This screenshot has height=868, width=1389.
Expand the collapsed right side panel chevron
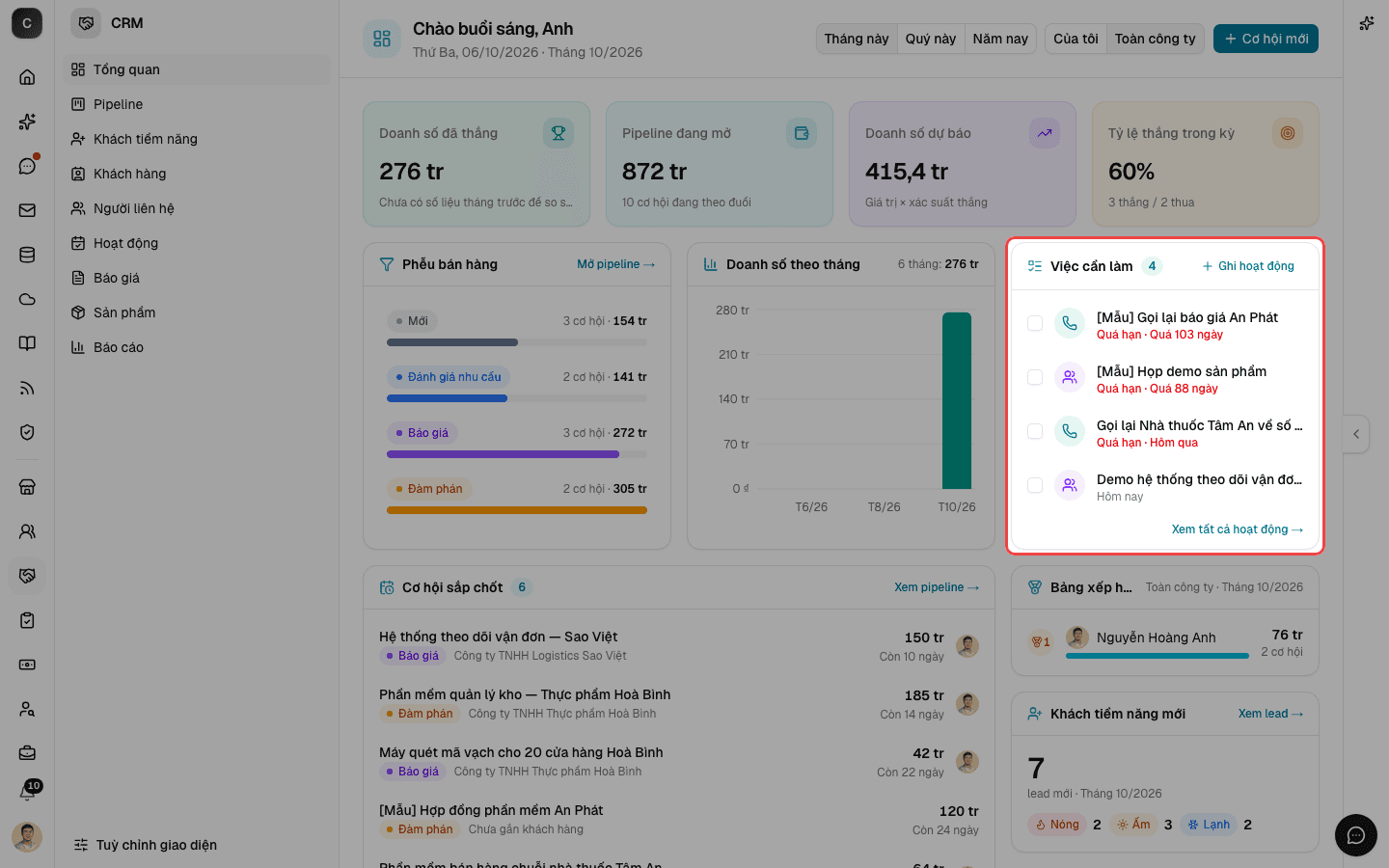(x=1356, y=434)
